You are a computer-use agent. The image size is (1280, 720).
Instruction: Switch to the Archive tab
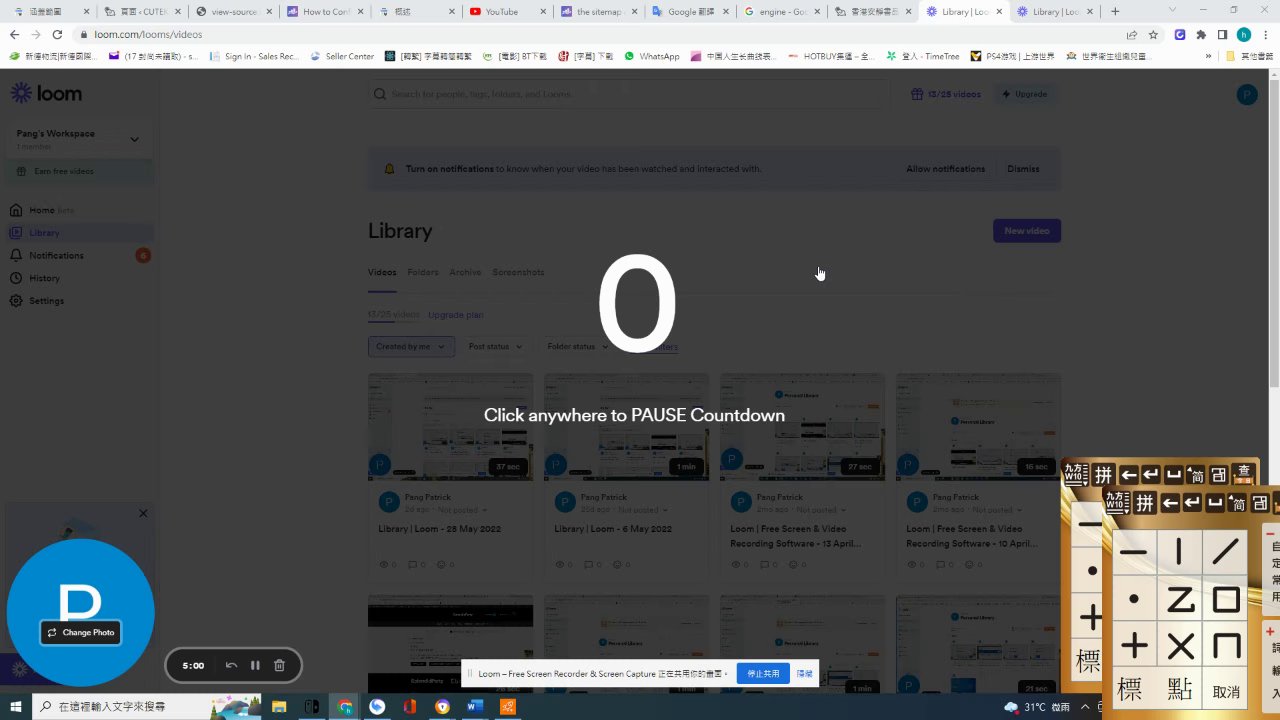tap(465, 272)
